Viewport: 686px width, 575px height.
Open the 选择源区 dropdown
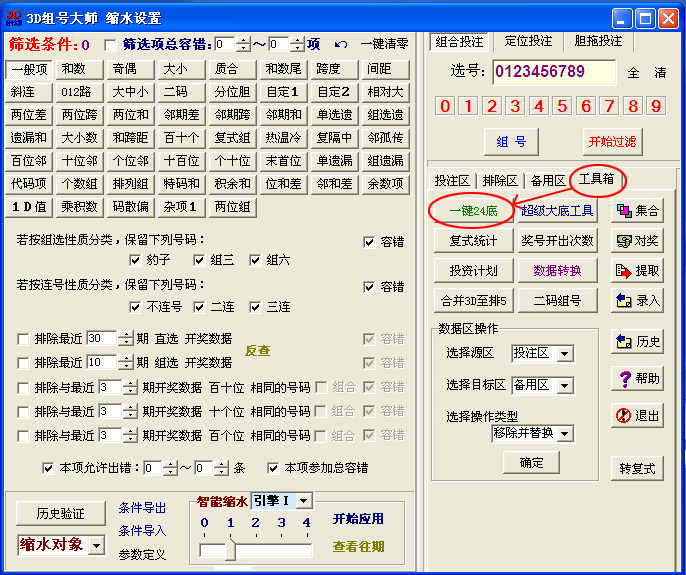click(x=565, y=353)
